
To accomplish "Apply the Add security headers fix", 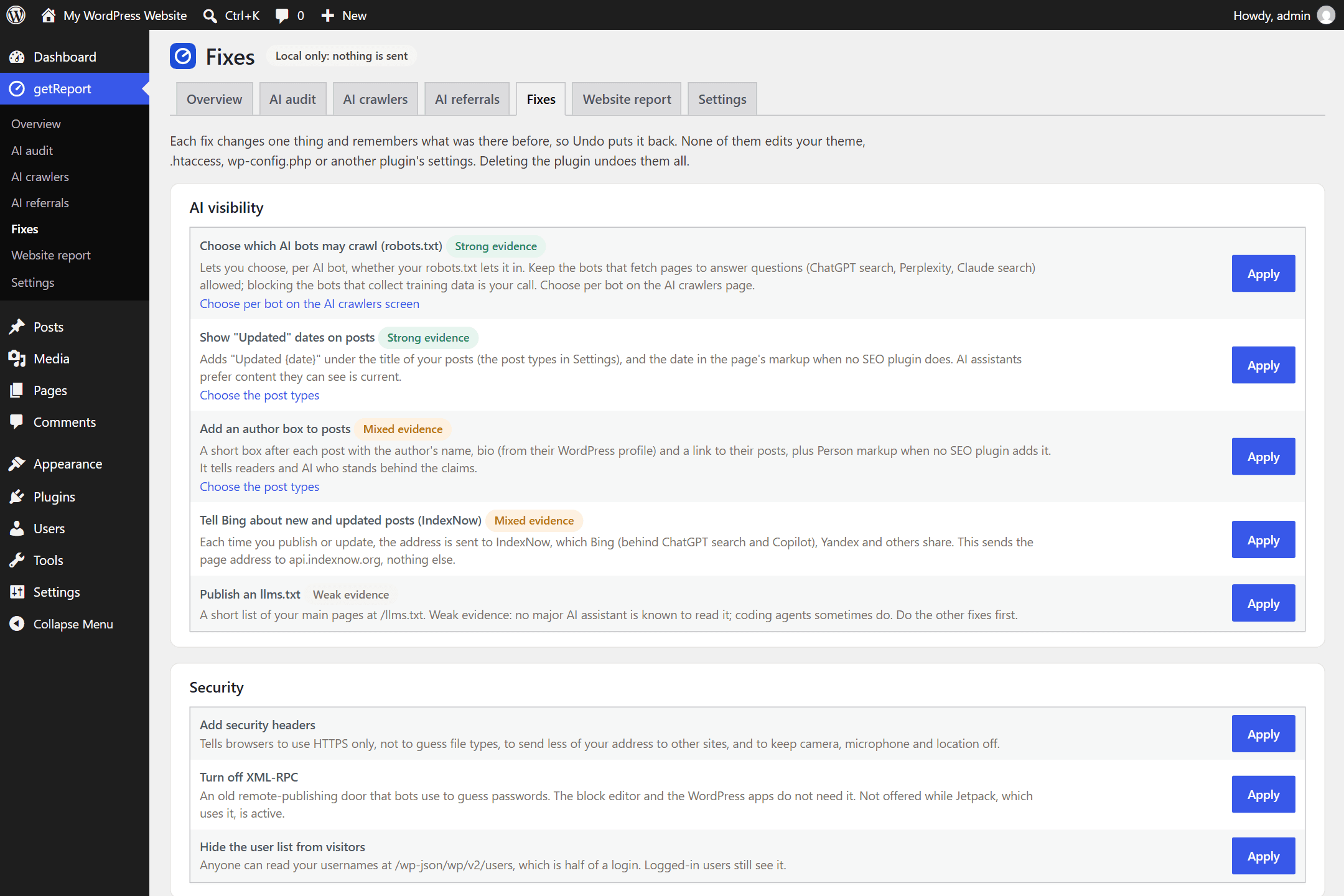I will coord(1264,734).
